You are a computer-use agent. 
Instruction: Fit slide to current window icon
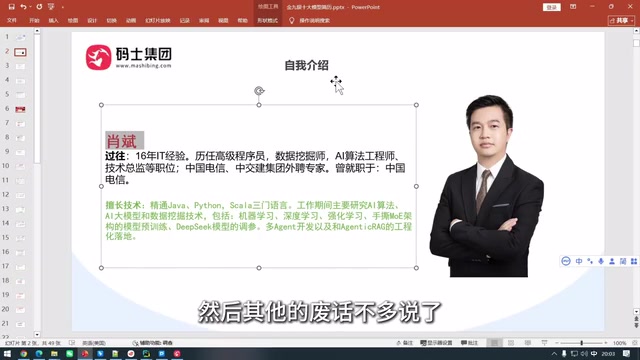(x=635, y=343)
